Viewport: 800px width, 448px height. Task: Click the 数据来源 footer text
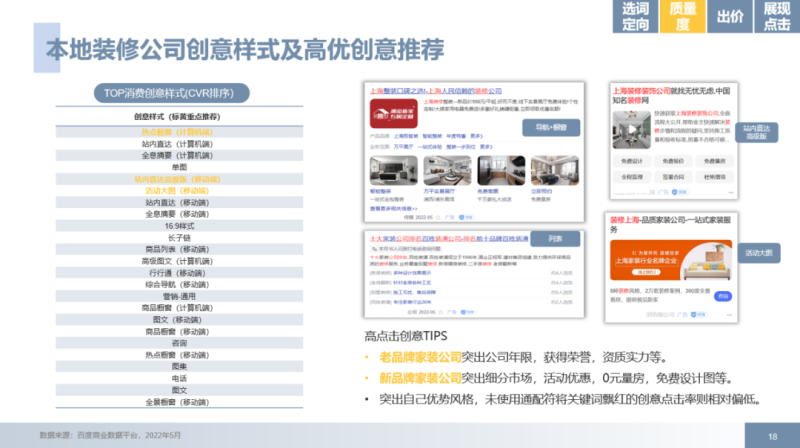(x=110, y=435)
